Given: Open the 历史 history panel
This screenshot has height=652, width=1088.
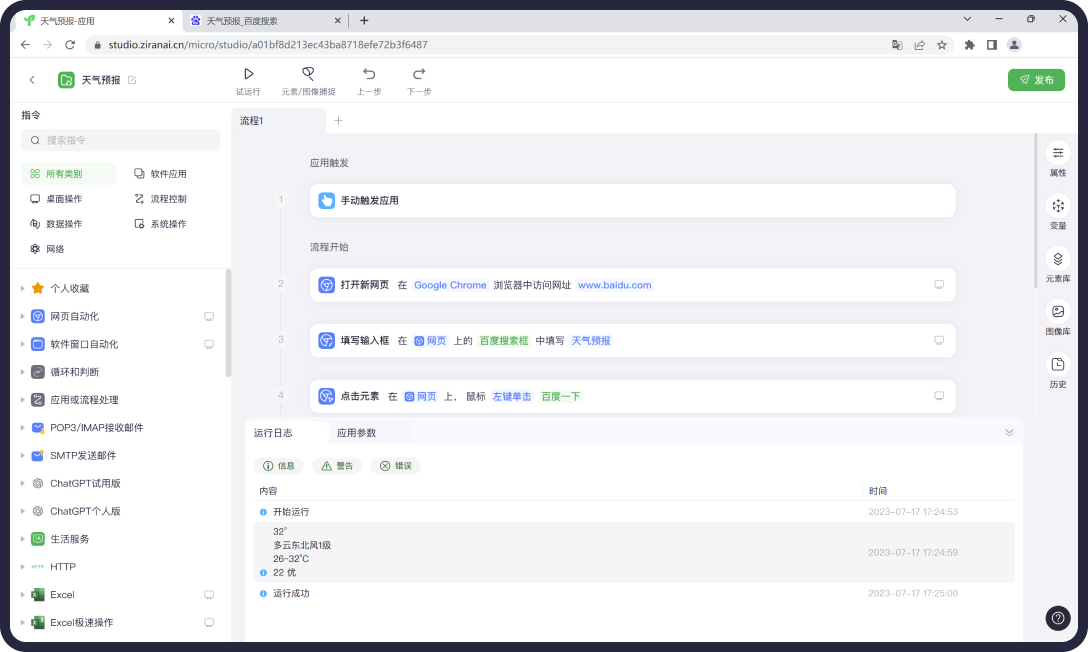Looking at the screenshot, I should pyautogui.click(x=1057, y=370).
